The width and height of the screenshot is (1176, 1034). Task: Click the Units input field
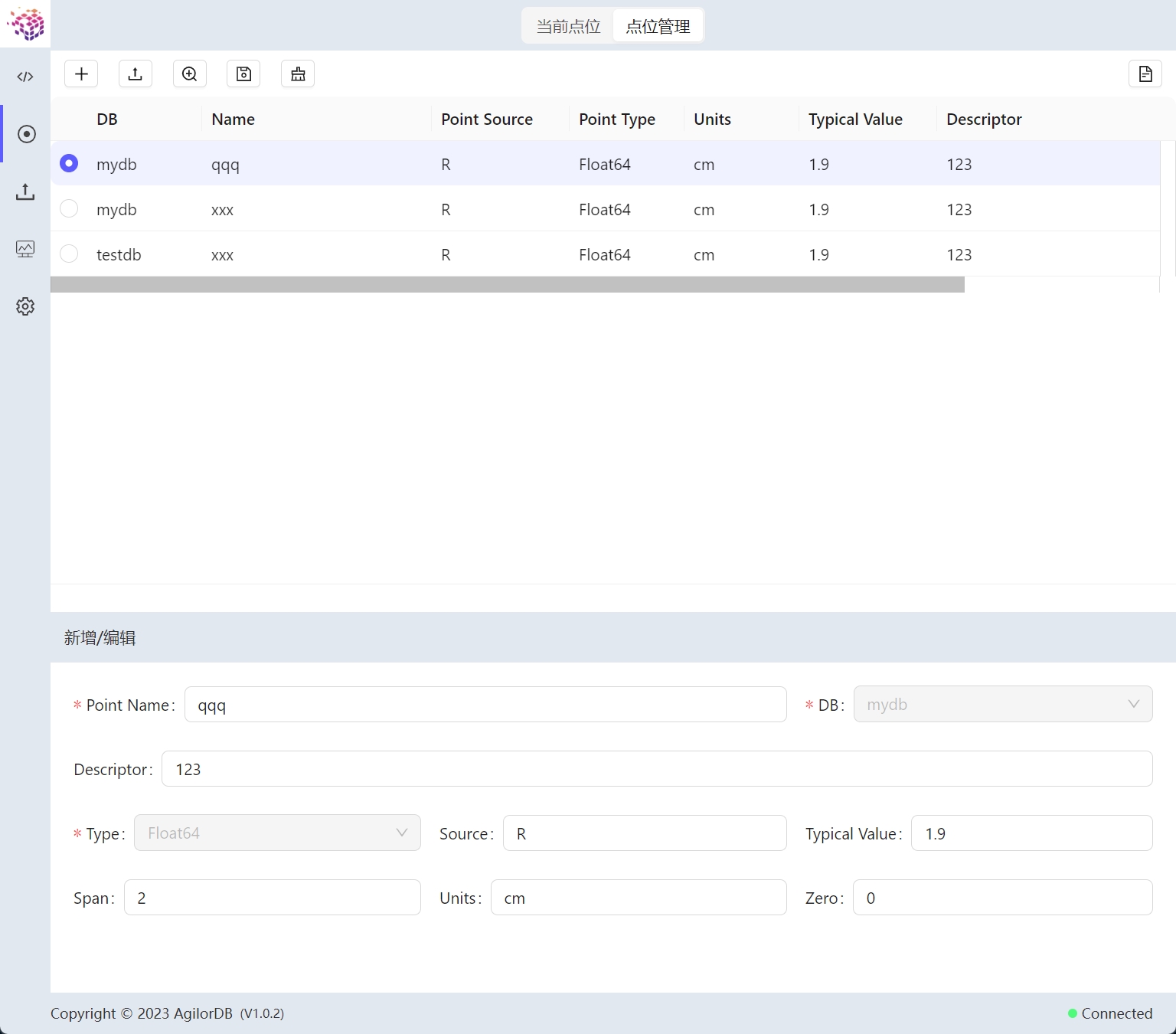[639, 897]
